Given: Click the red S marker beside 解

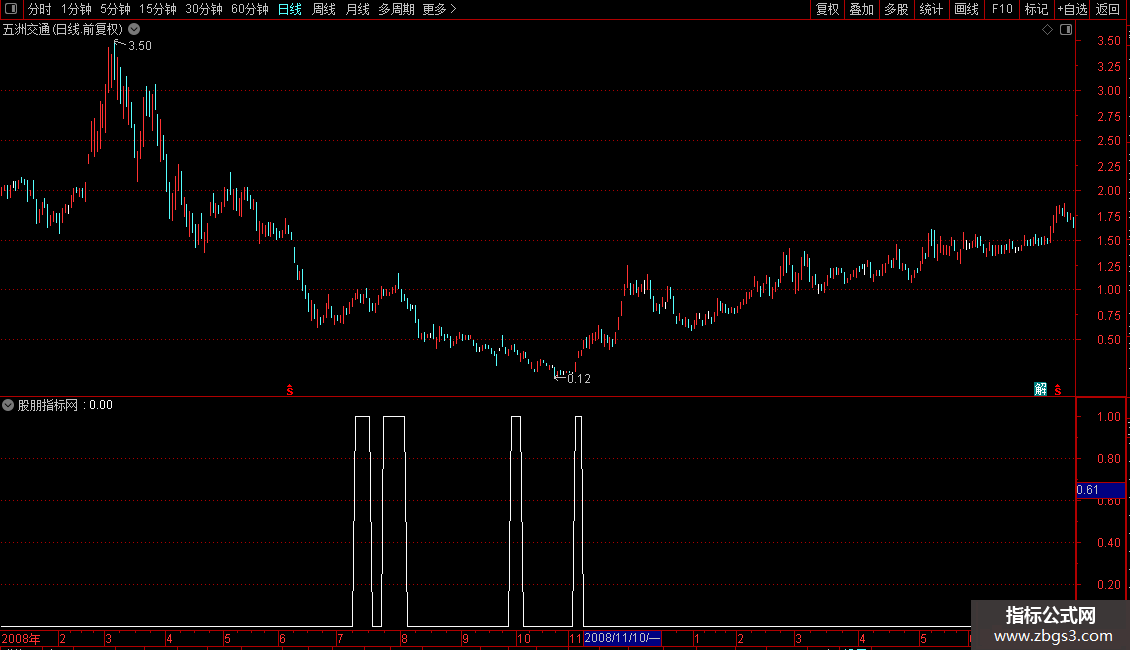Looking at the screenshot, I should click(1058, 390).
